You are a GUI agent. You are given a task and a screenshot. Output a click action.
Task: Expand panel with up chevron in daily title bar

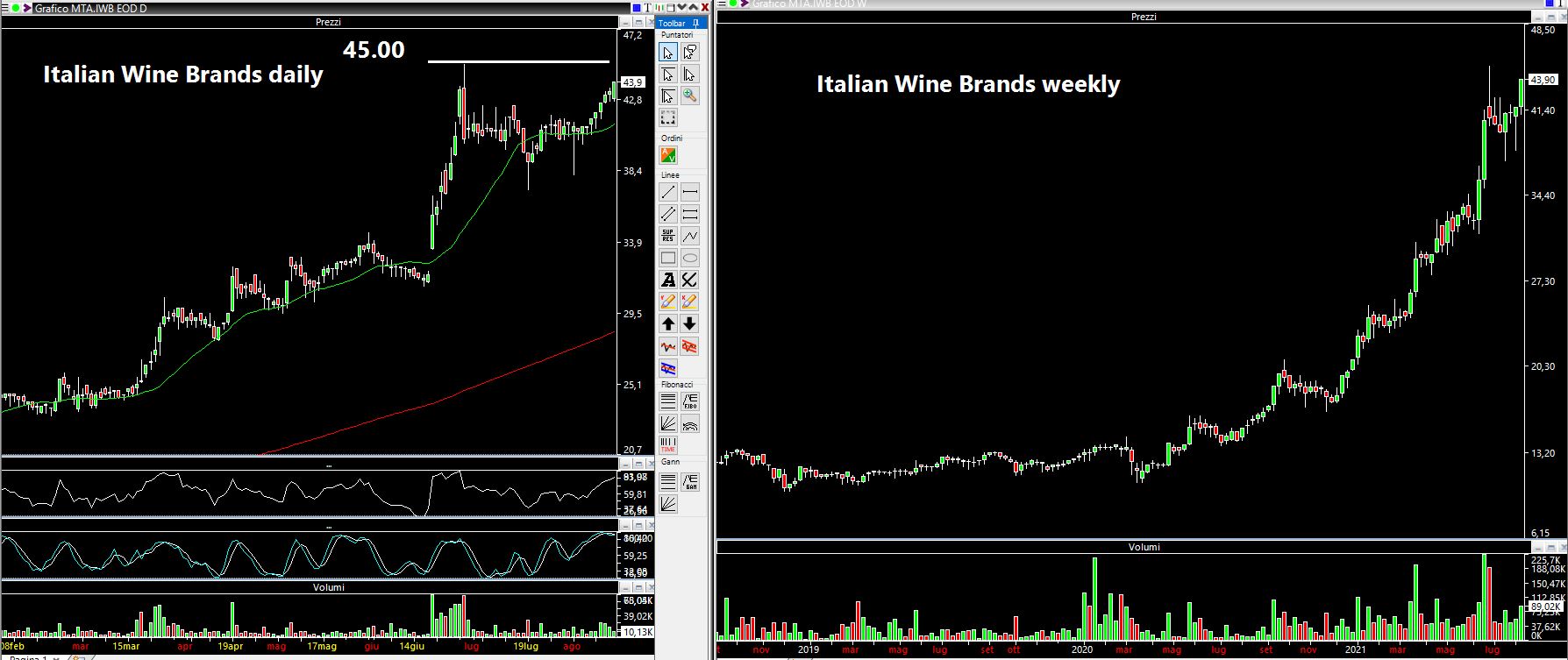(693, 6)
